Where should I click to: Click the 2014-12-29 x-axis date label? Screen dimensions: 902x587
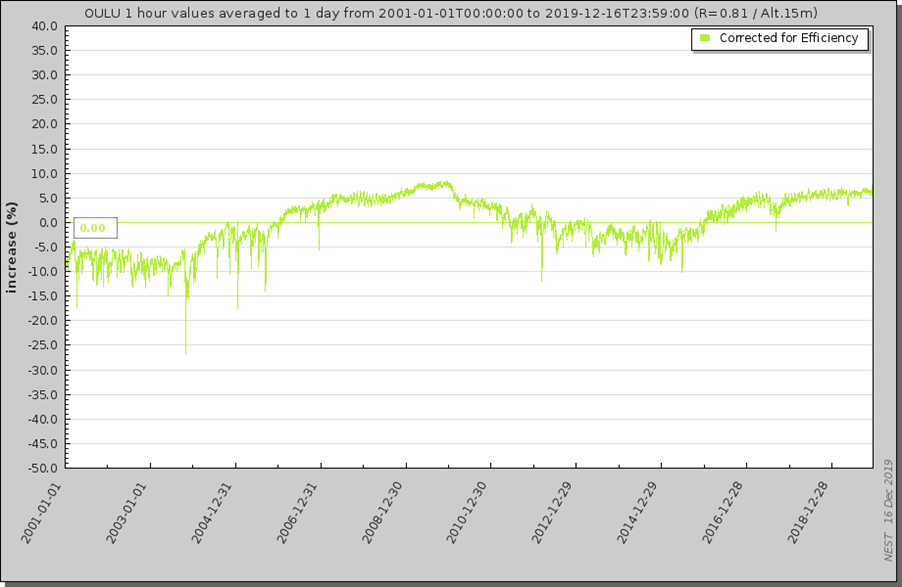(x=637, y=513)
